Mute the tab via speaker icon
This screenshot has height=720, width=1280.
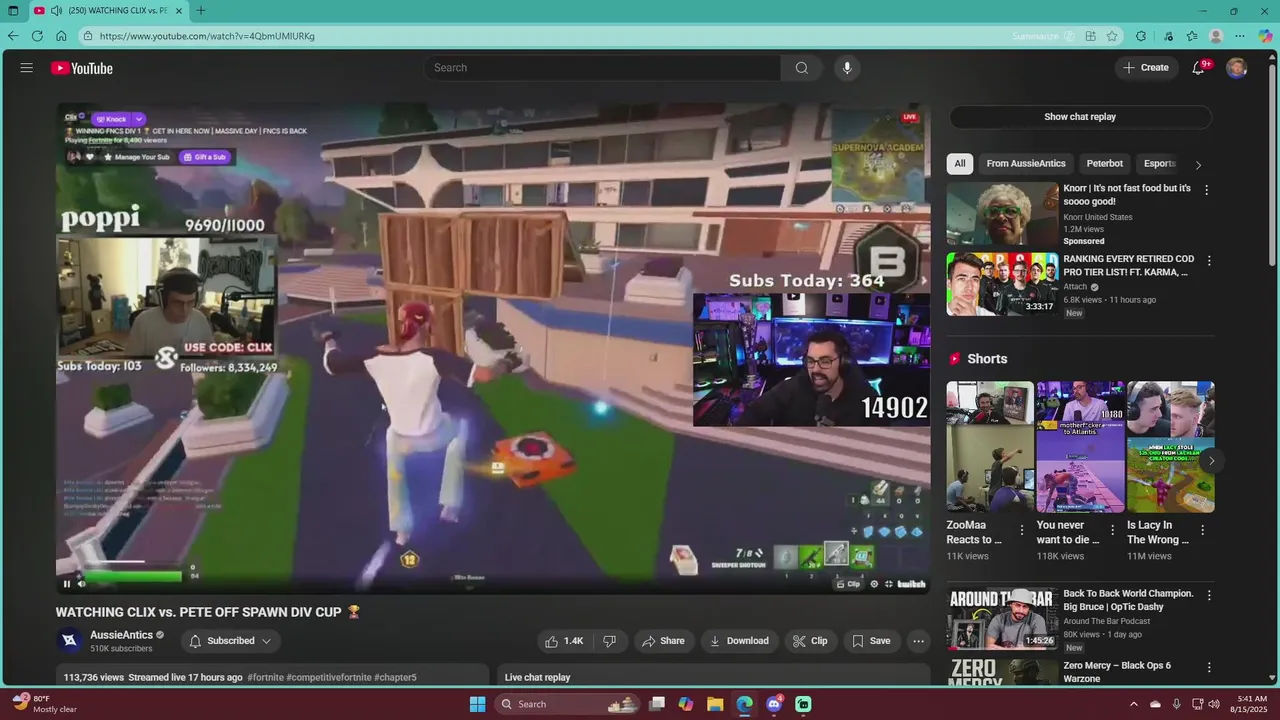(56, 11)
